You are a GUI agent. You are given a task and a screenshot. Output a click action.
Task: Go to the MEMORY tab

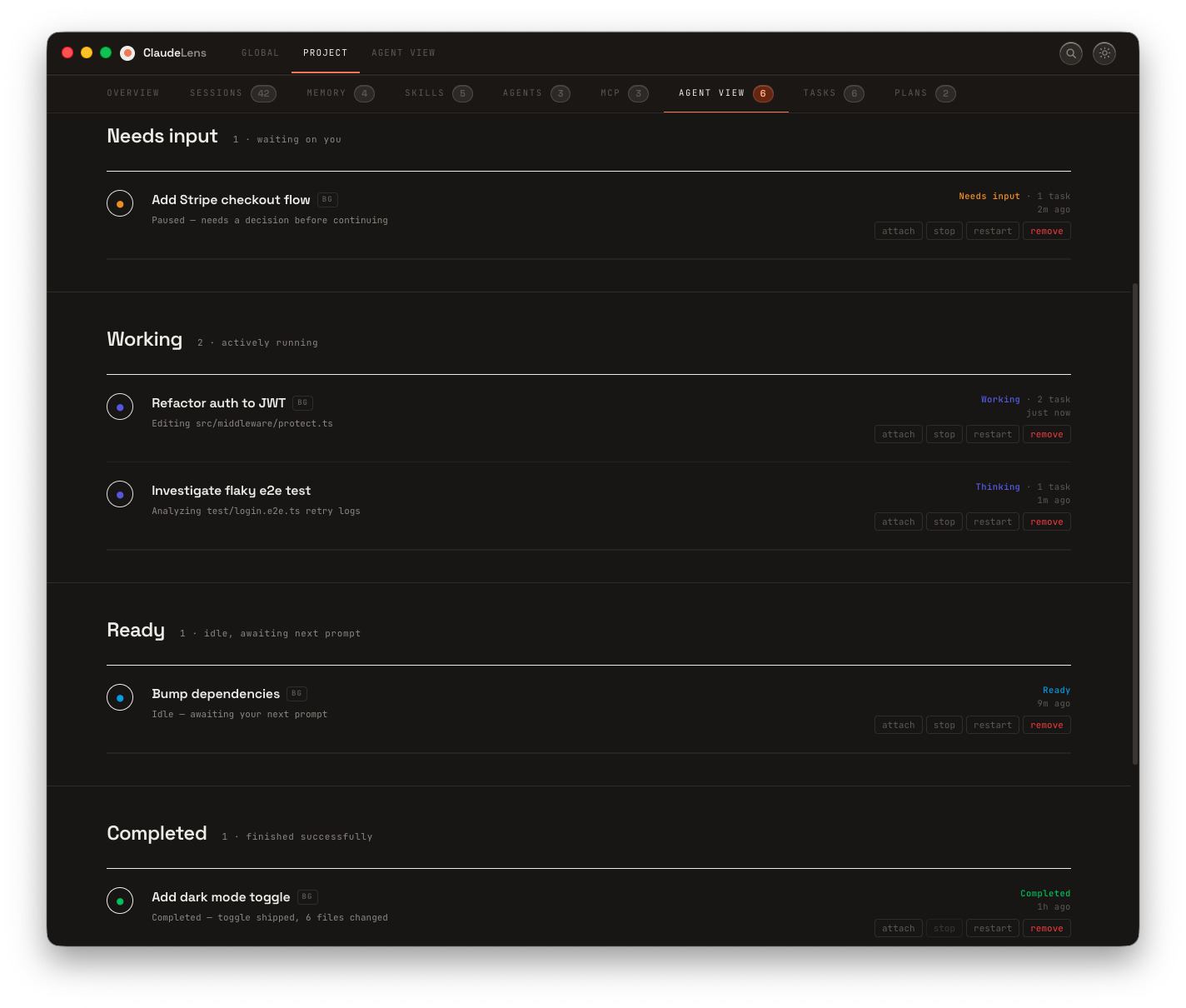click(x=341, y=93)
